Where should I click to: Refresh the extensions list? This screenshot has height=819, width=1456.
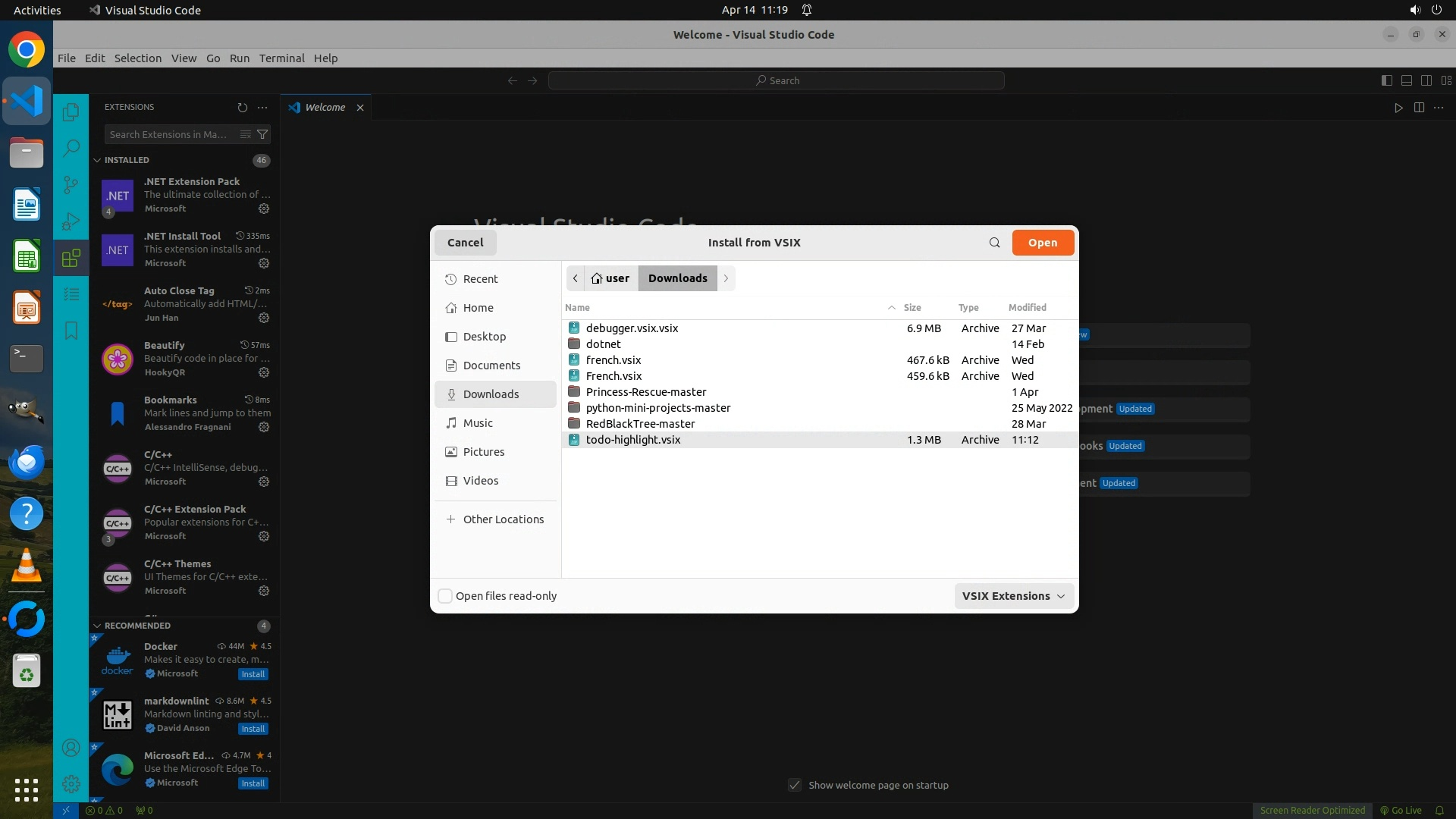[242, 108]
